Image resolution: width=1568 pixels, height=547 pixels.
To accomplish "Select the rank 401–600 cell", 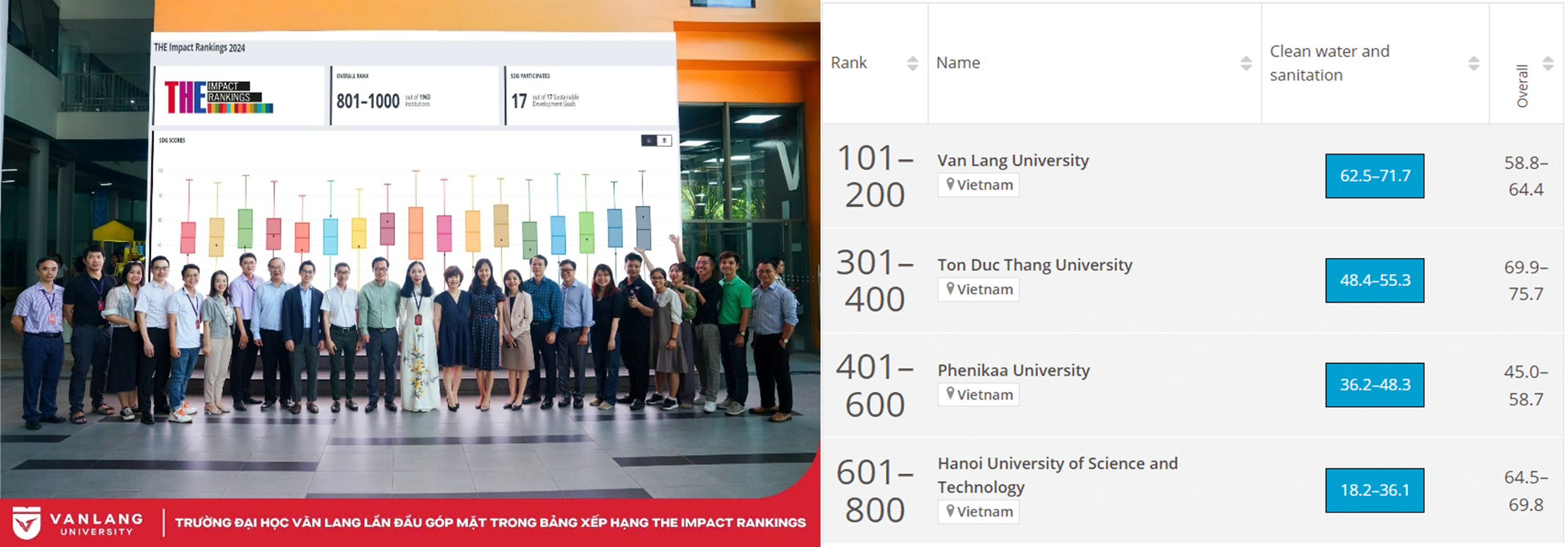I will point(875,386).
